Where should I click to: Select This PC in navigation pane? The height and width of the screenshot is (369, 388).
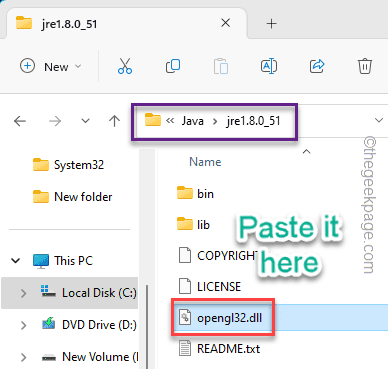[x=63, y=260]
